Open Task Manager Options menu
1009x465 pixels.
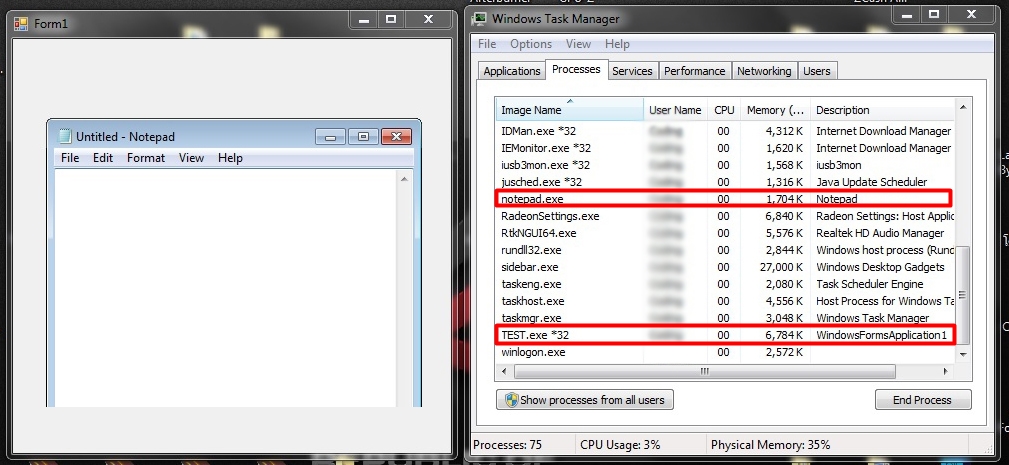[x=531, y=44]
